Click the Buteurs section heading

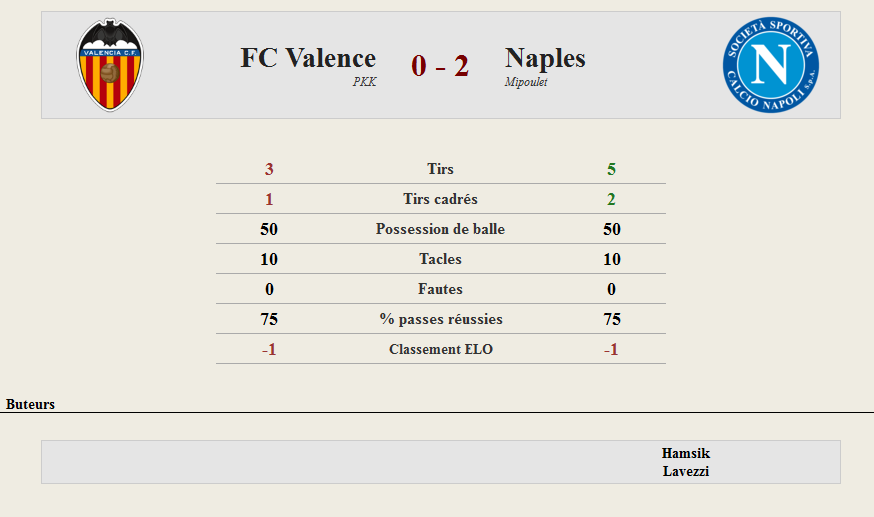click(31, 404)
